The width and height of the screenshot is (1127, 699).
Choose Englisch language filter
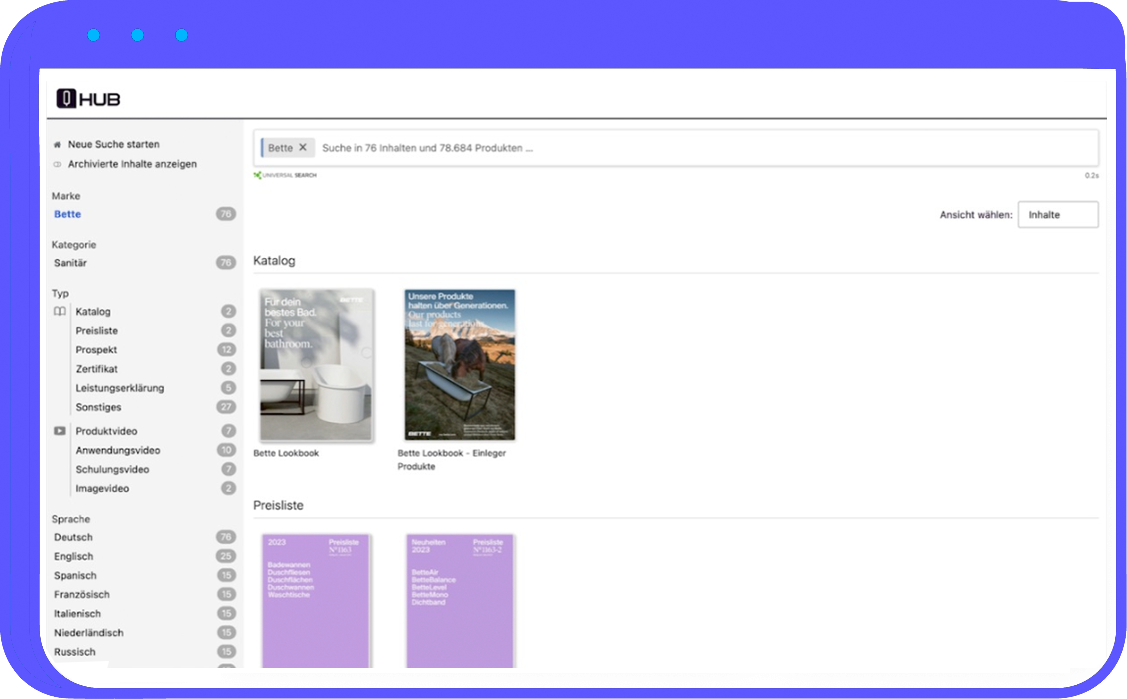[x=74, y=557]
